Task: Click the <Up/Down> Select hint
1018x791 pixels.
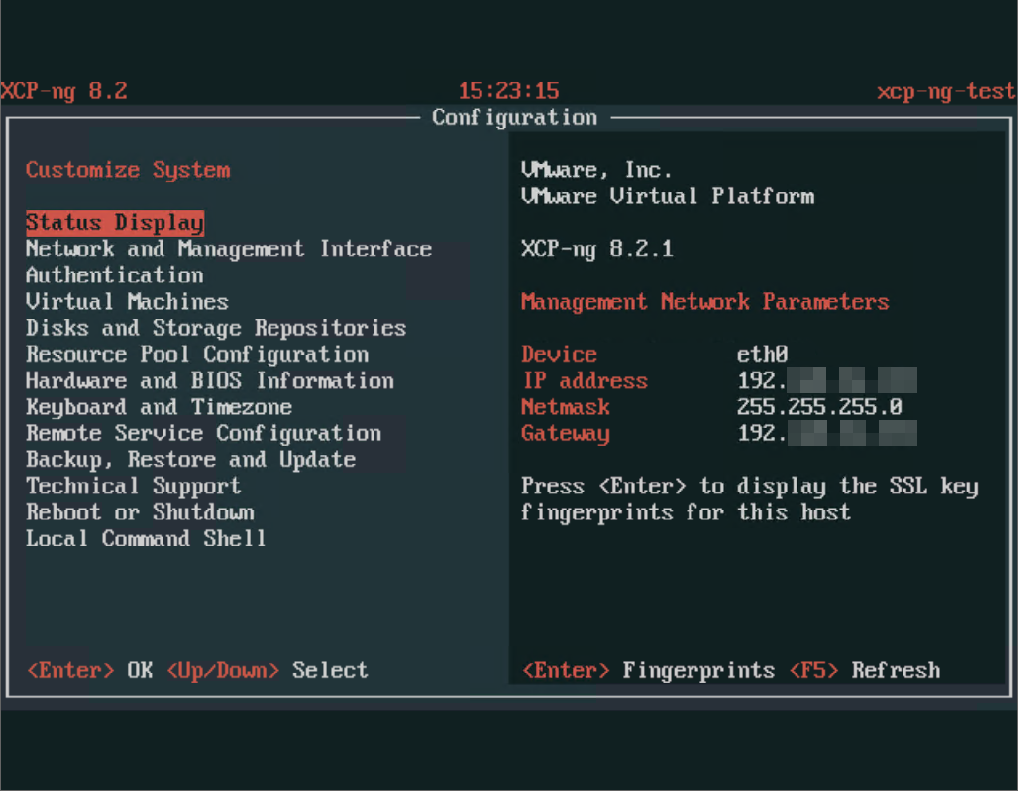Action: [x=267, y=670]
